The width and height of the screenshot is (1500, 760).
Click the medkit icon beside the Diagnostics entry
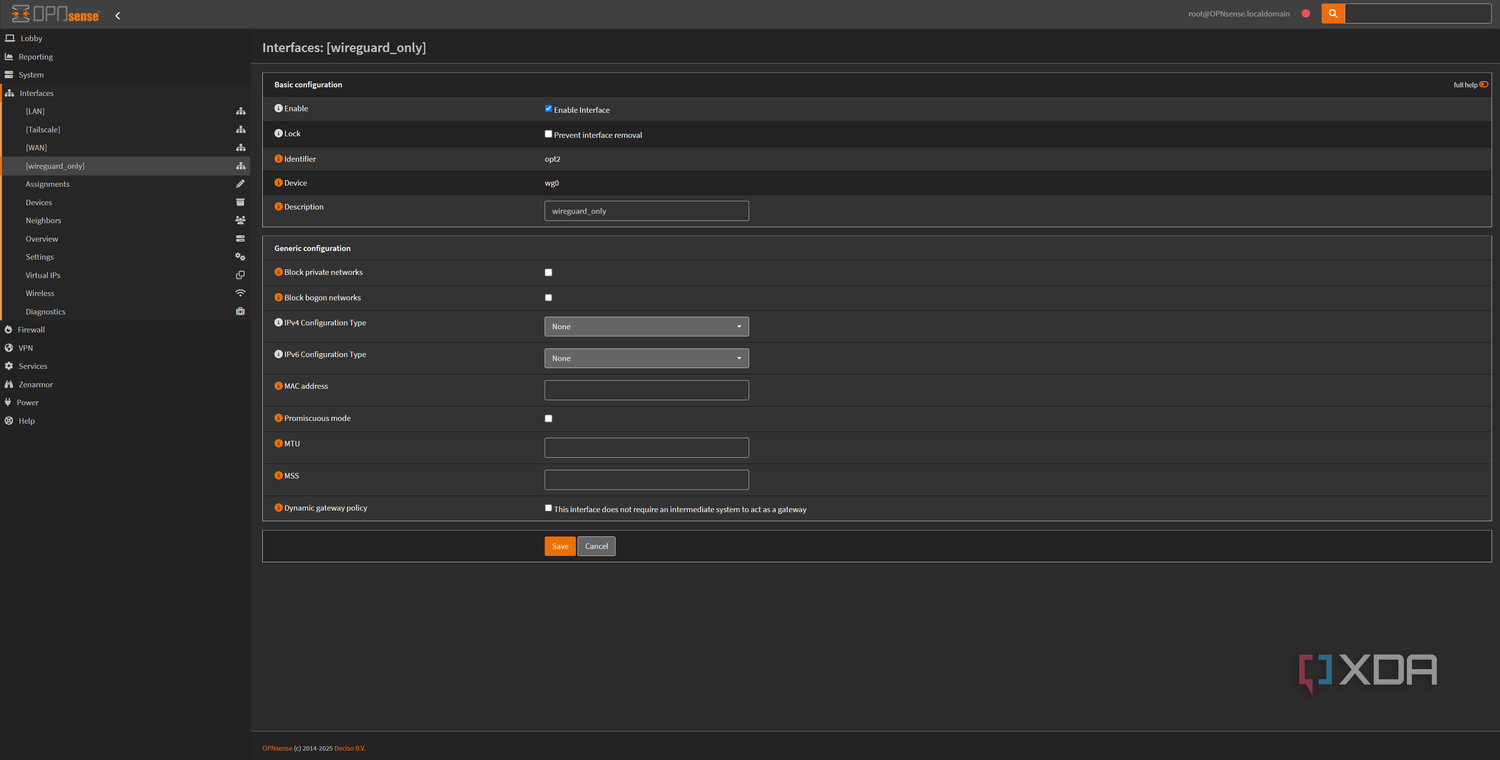tap(240, 311)
